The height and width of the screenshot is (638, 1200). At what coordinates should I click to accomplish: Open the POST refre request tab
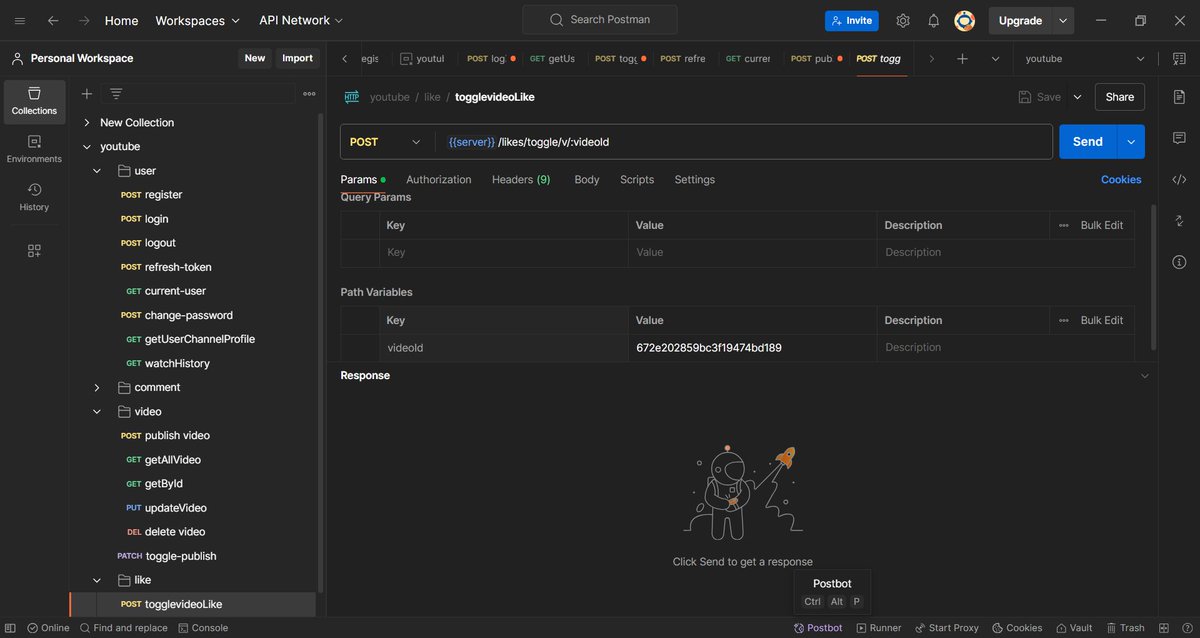tap(684, 59)
